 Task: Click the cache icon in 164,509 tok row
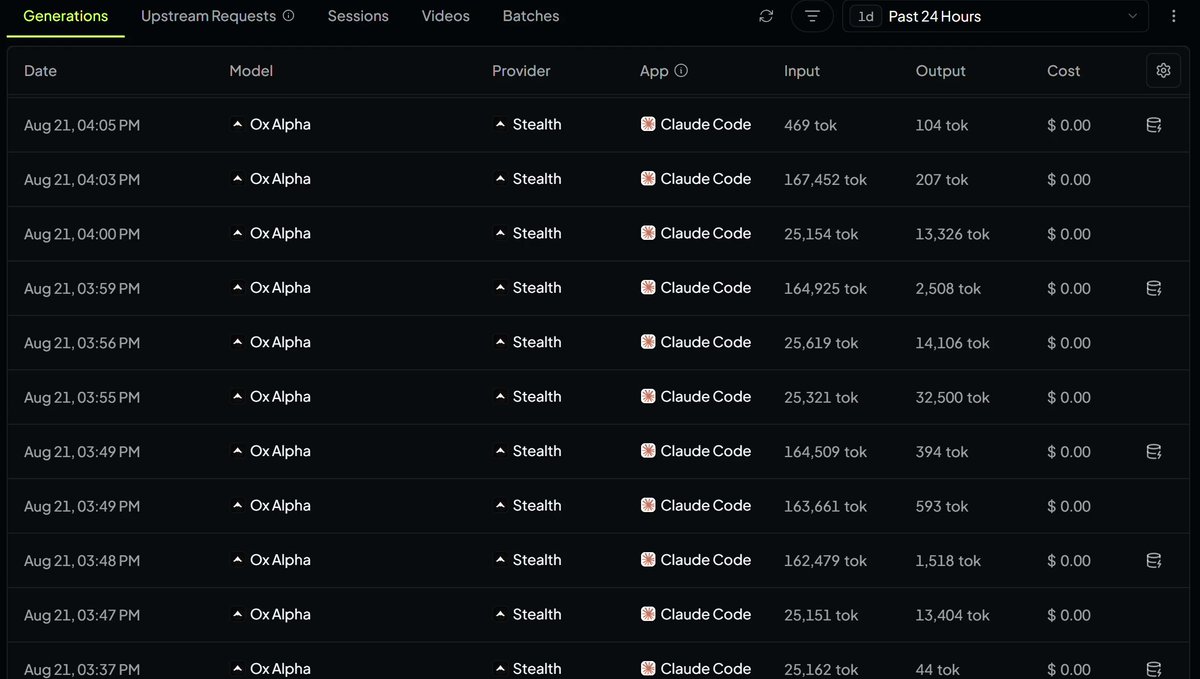coord(1153,452)
